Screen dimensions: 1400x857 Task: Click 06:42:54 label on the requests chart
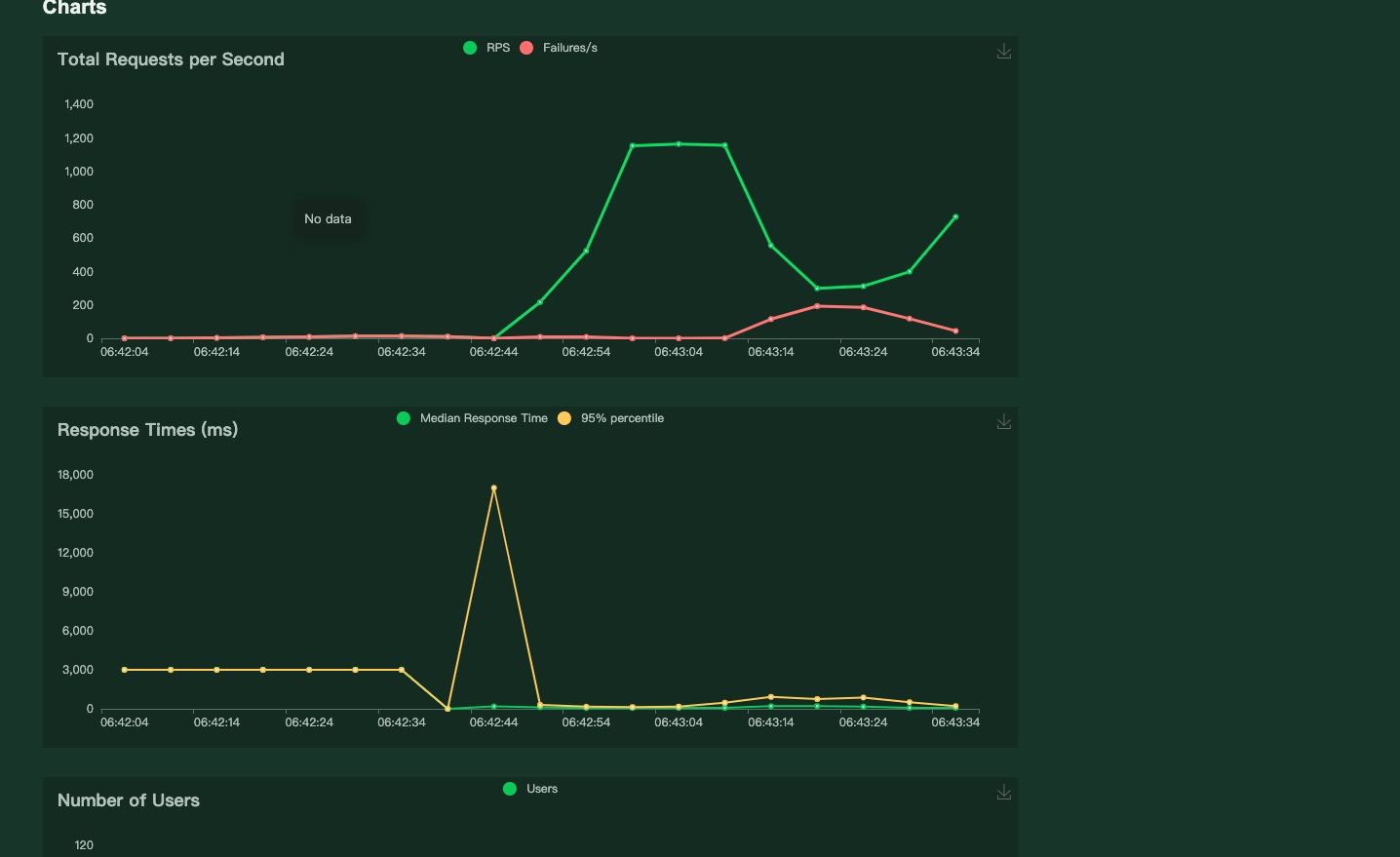click(586, 352)
